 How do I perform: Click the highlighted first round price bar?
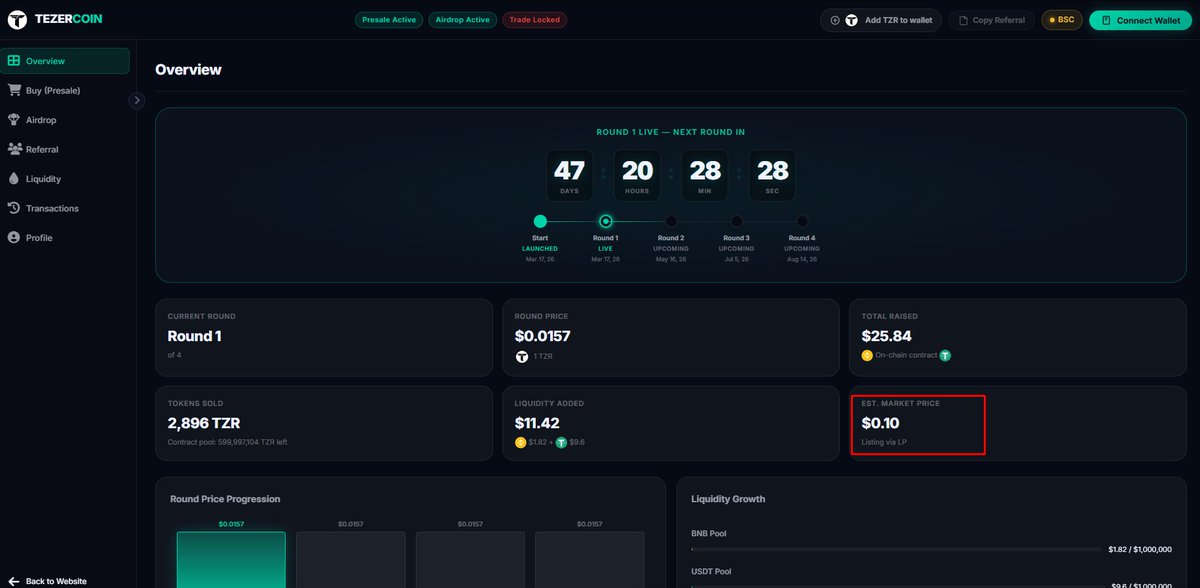pyautogui.click(x=231, y=559)
